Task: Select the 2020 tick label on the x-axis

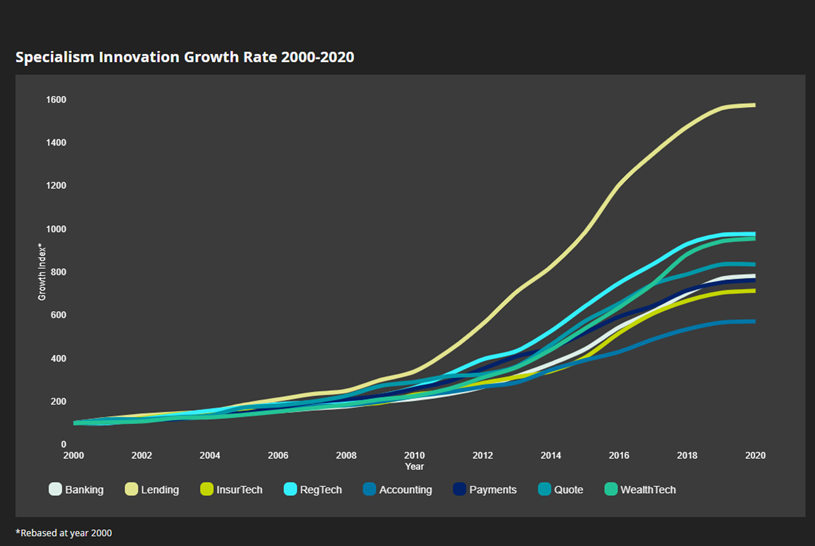Action: tap(755, 455)
